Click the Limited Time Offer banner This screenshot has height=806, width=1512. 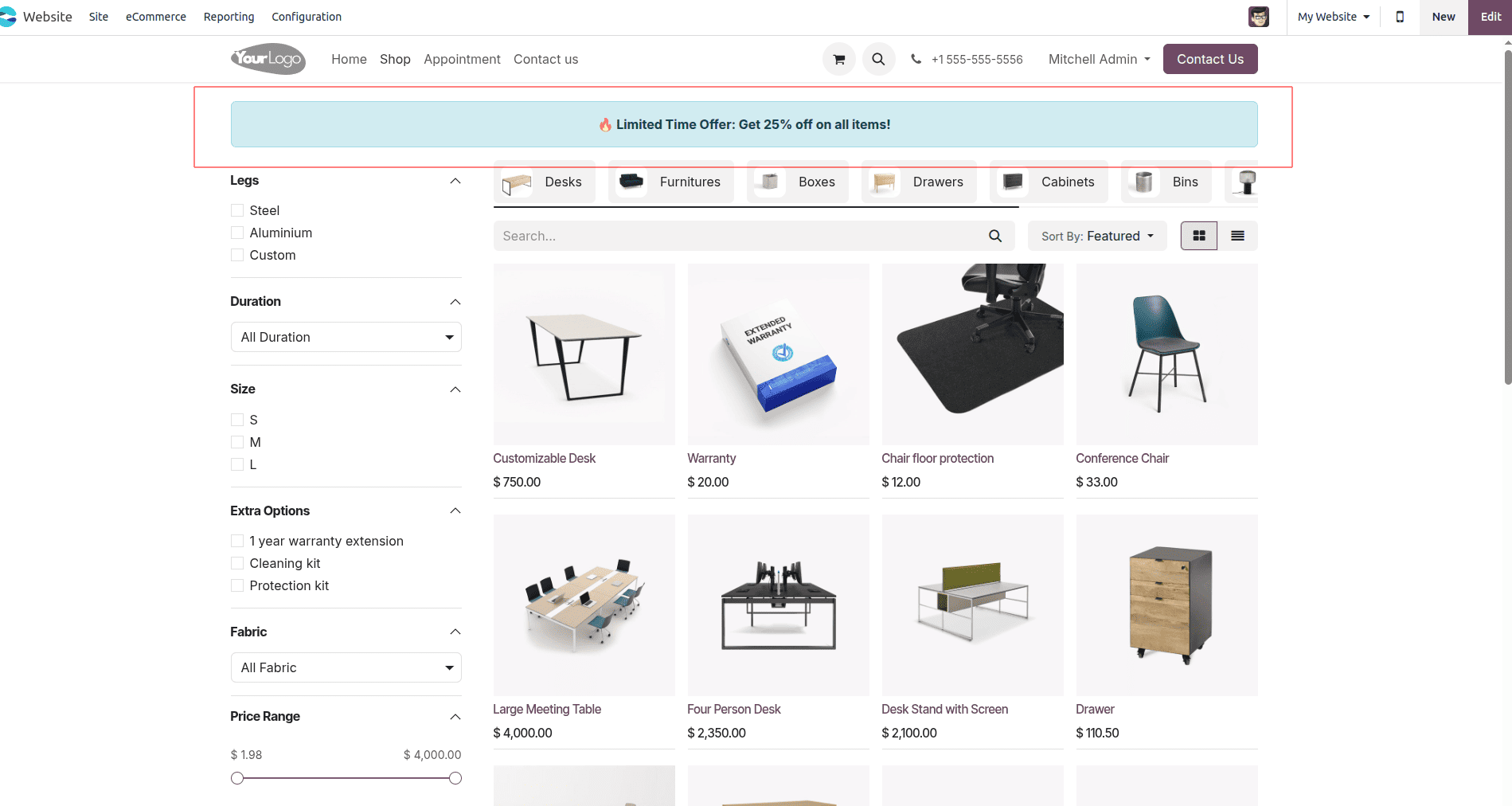(744, 124)
